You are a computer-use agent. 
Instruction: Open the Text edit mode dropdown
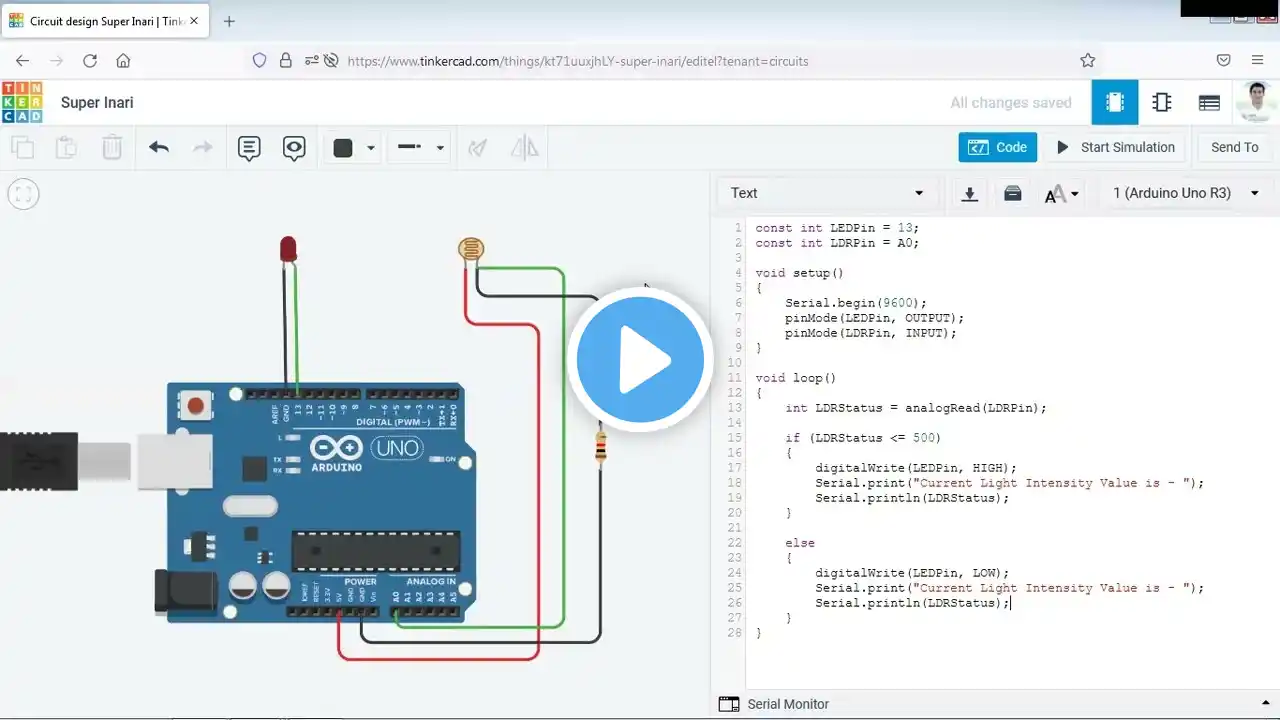click(826, 193)
